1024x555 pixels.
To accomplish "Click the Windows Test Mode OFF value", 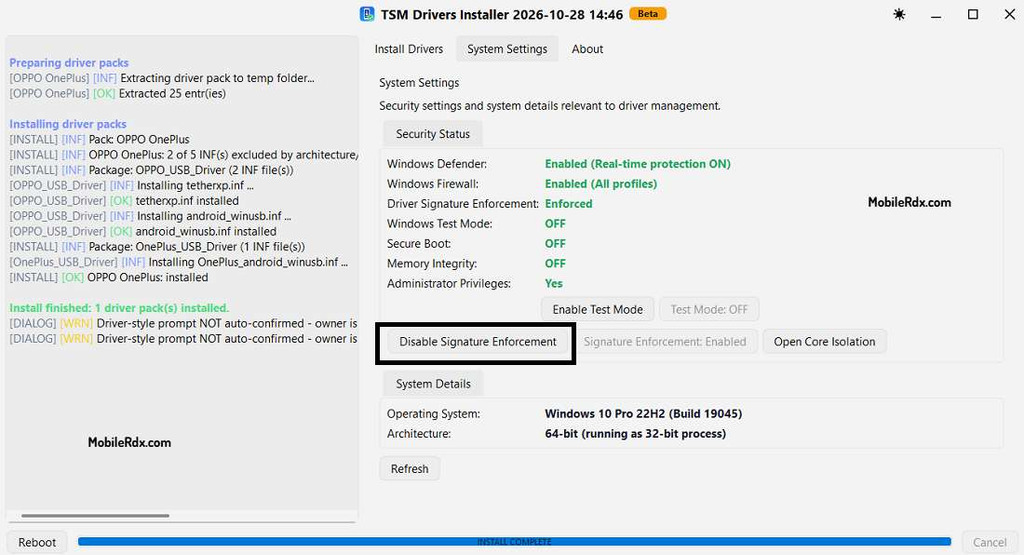I will [555, 224].
